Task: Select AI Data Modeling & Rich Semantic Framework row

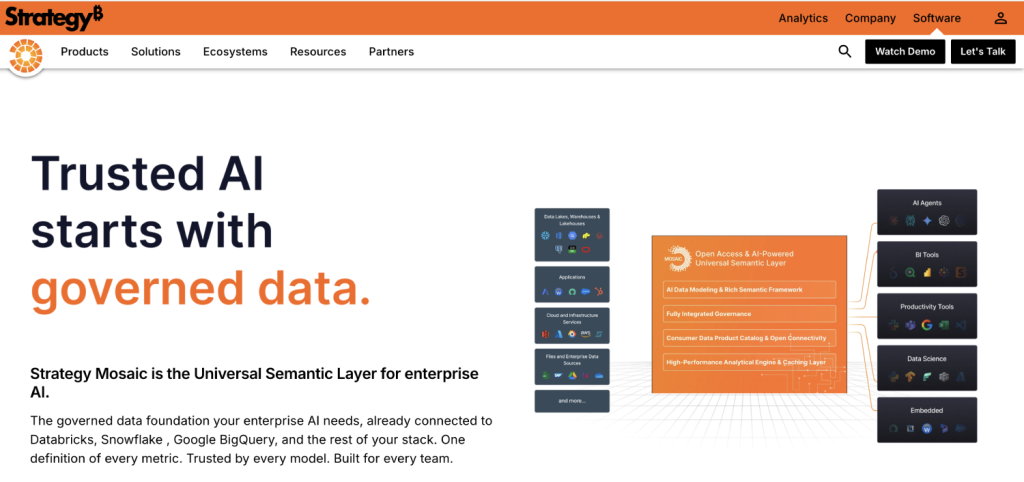Action: pyautogui.click(x=749, y=289)
